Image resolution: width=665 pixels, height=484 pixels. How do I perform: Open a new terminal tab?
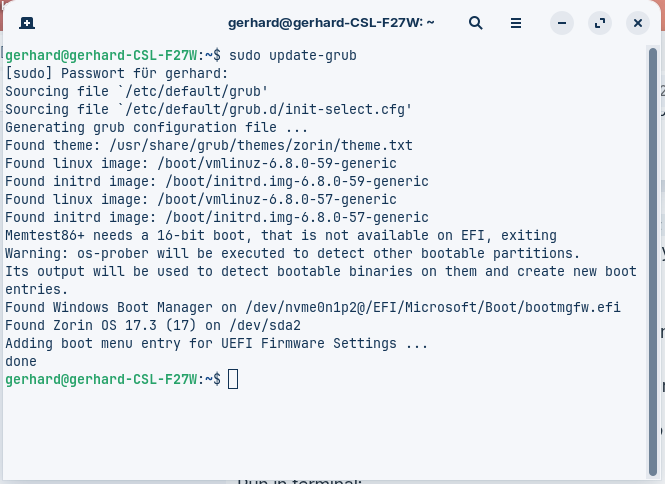(x=27, y=23)
